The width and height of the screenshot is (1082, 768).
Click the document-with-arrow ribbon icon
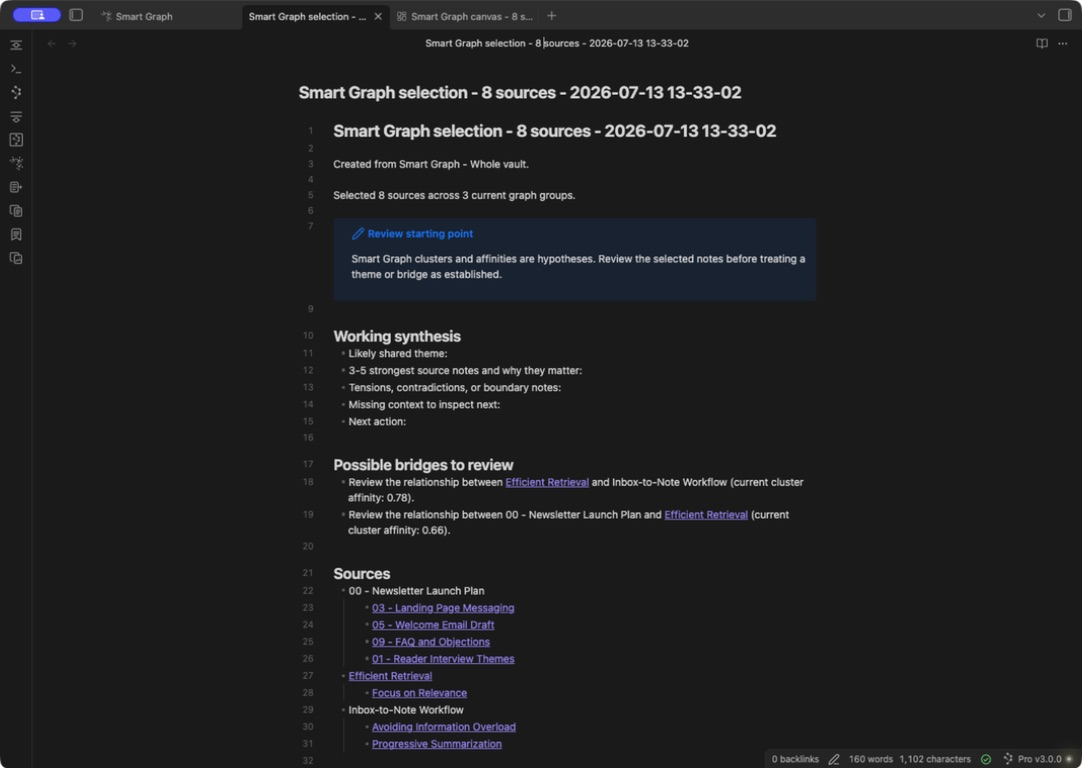[x=16, y=187]
